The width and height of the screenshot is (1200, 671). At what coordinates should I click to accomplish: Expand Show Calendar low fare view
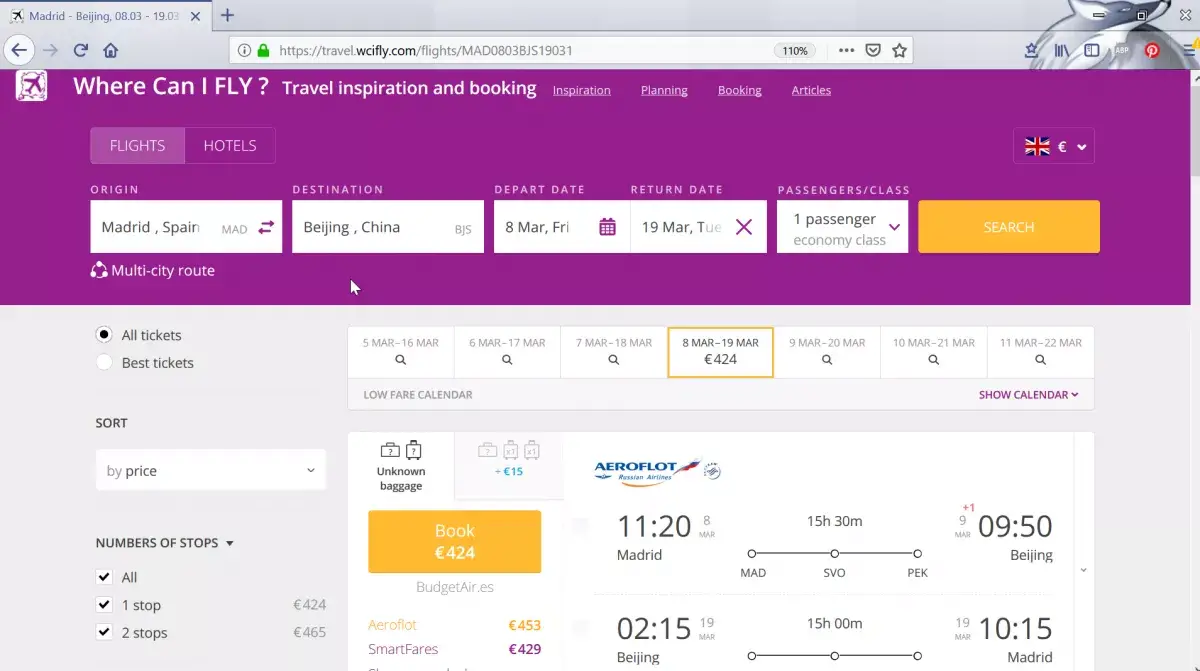(x=1029, y=395)
